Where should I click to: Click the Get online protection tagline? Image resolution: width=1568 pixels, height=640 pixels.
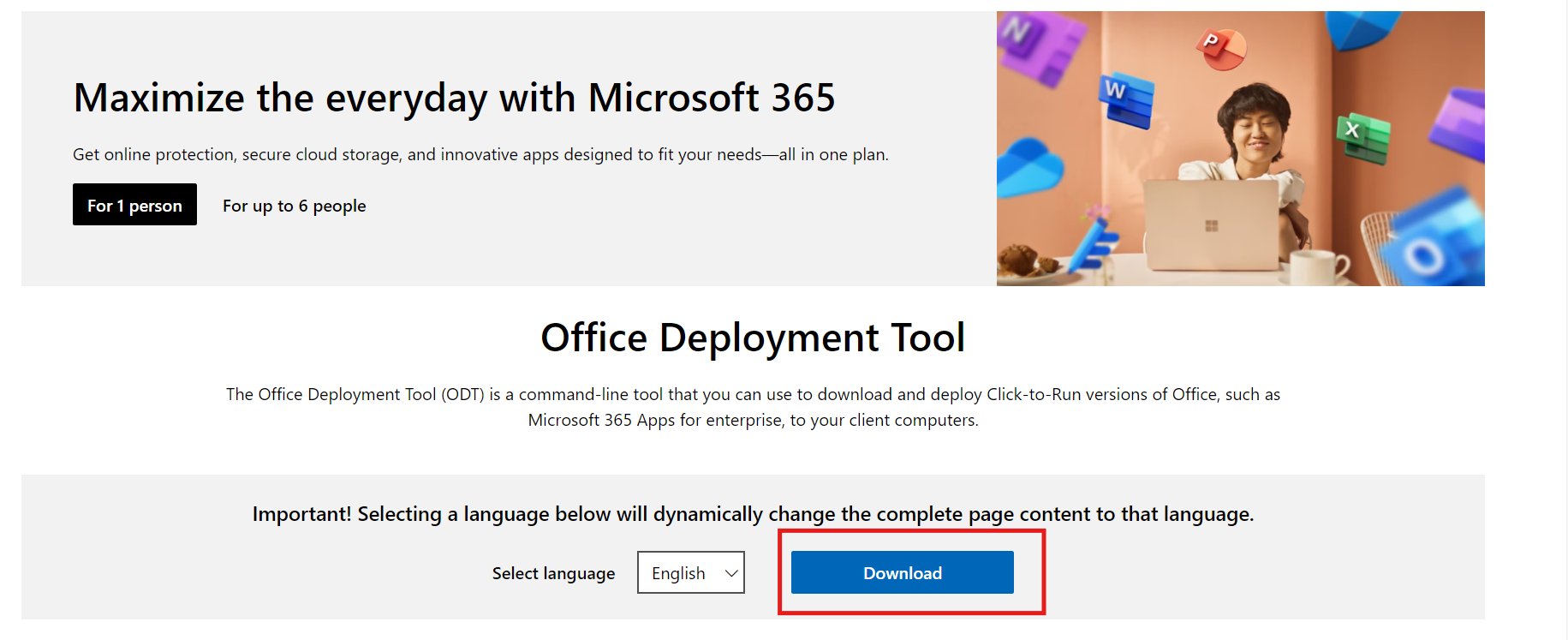tap(480, 154)
